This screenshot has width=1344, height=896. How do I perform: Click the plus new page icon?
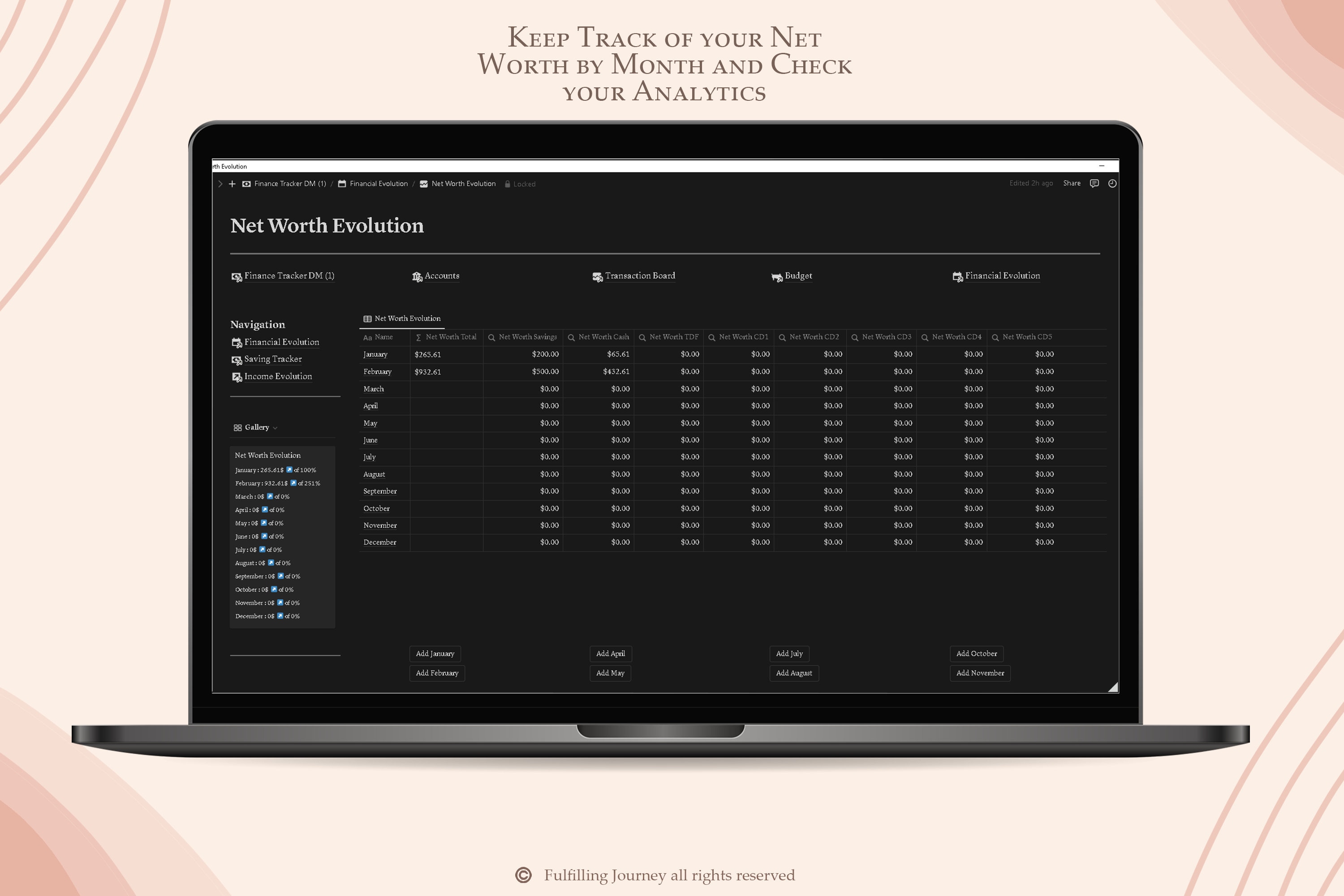tap(232, 184)
